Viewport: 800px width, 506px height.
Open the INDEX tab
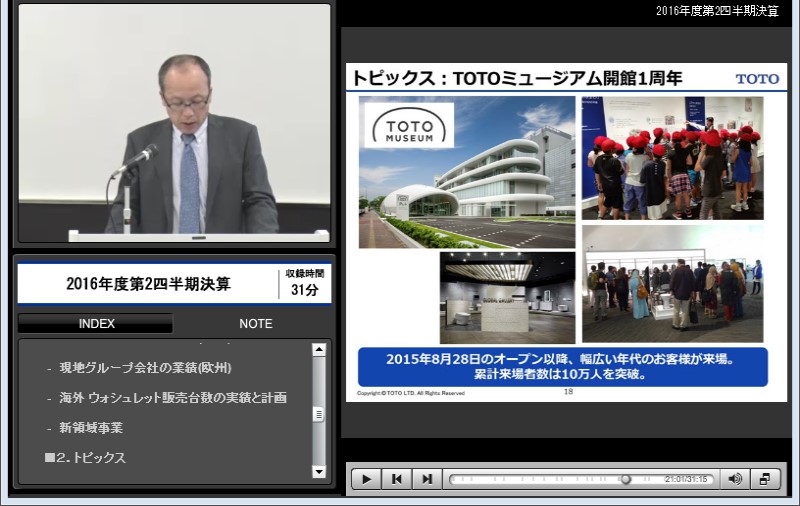(x=96, y=323)
